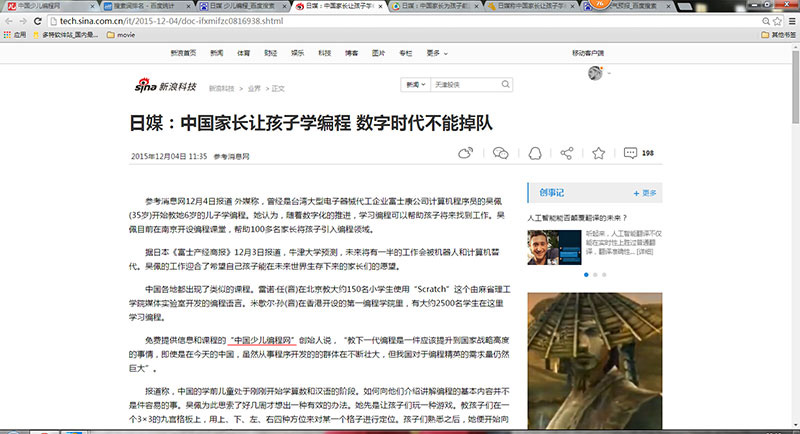800x434 pixels.
Task: Open 娱乐 in navigation bar
Action: (x=297, y=53)
